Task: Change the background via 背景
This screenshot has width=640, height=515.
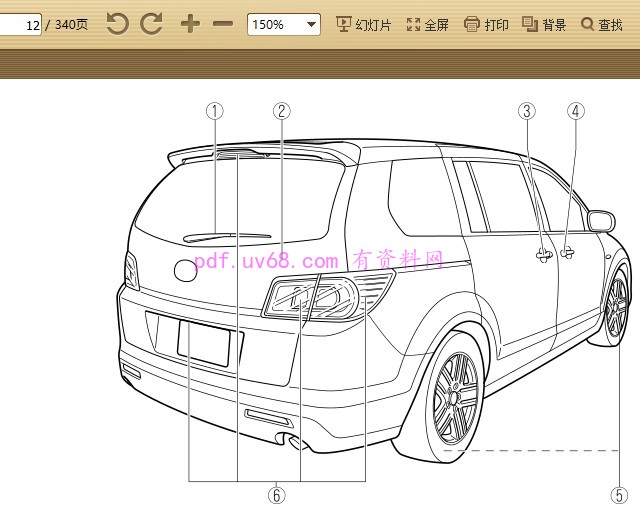Action: point(544,24)
